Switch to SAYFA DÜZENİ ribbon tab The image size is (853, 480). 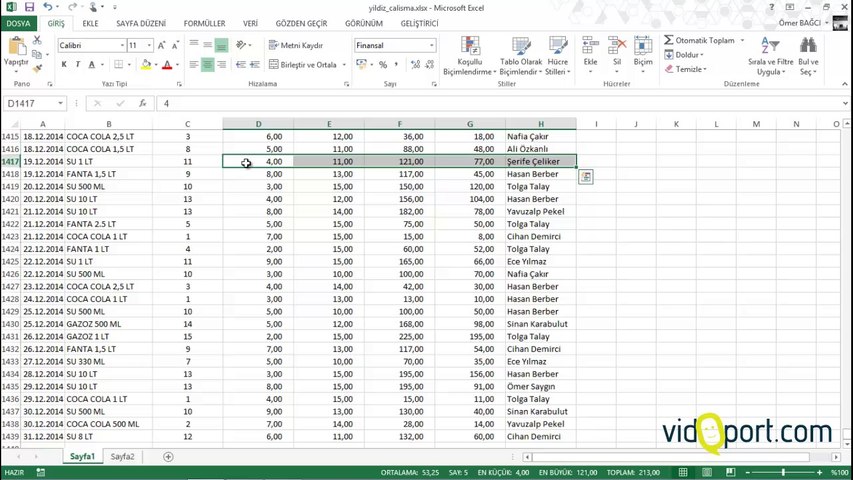(x=141, y=23)
